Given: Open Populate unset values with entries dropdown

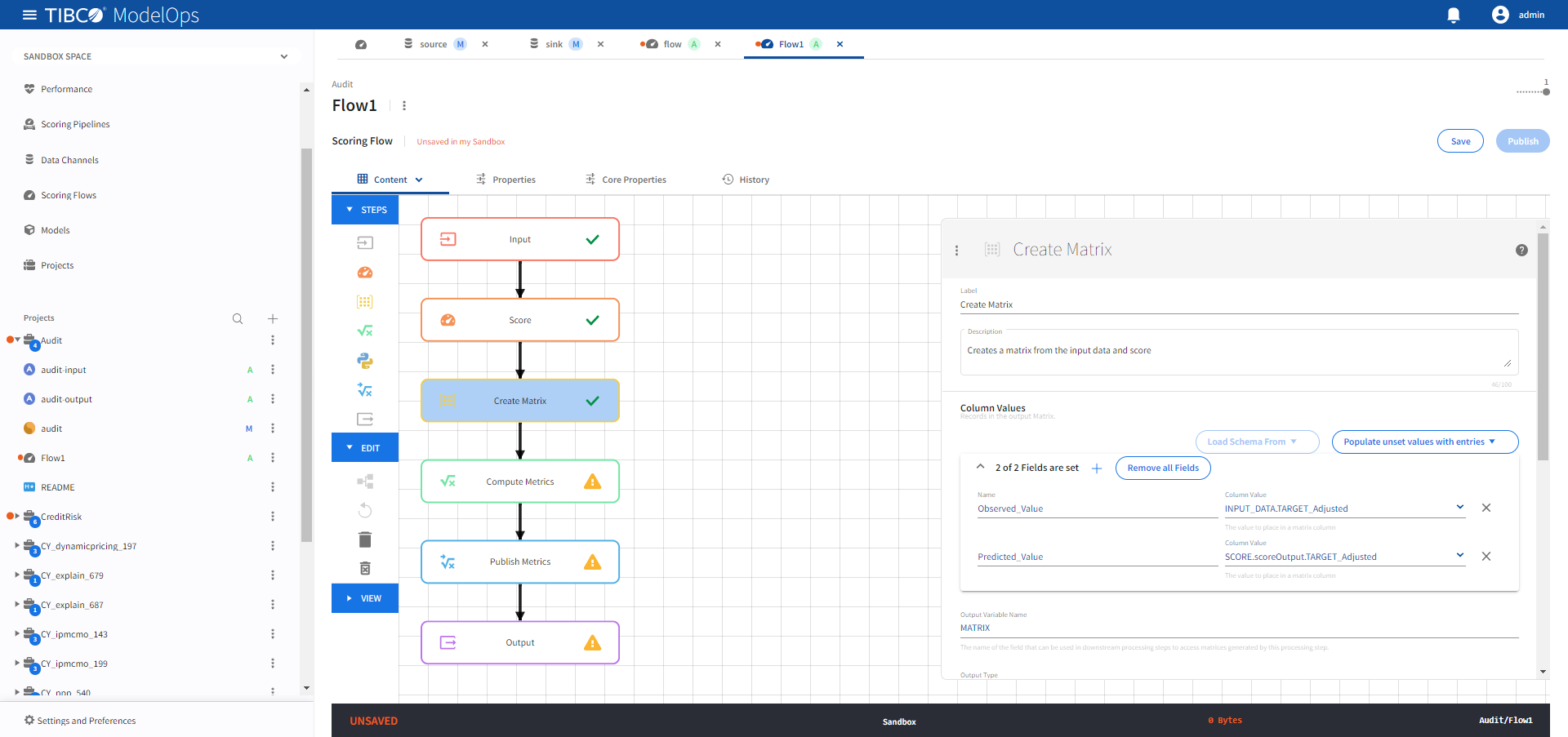Looking at the screenshot, I should pyautogui.click(x=1425, y=442).
